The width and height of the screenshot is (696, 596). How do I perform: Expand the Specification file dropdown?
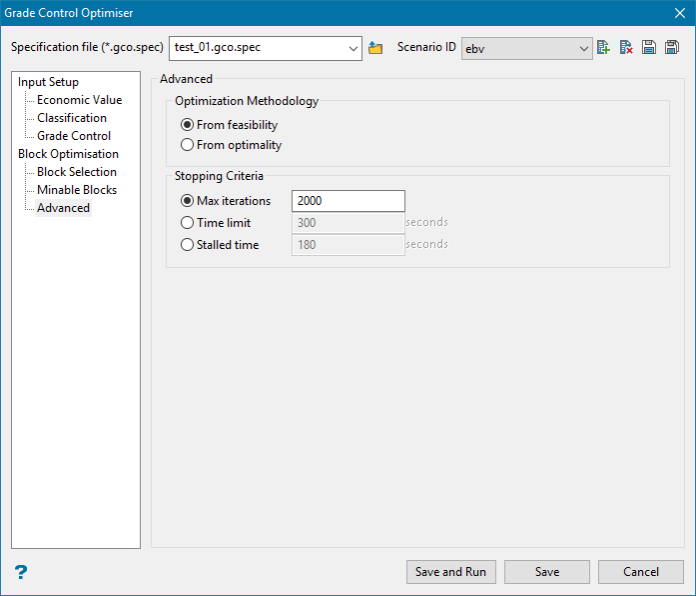pos(353,48)
